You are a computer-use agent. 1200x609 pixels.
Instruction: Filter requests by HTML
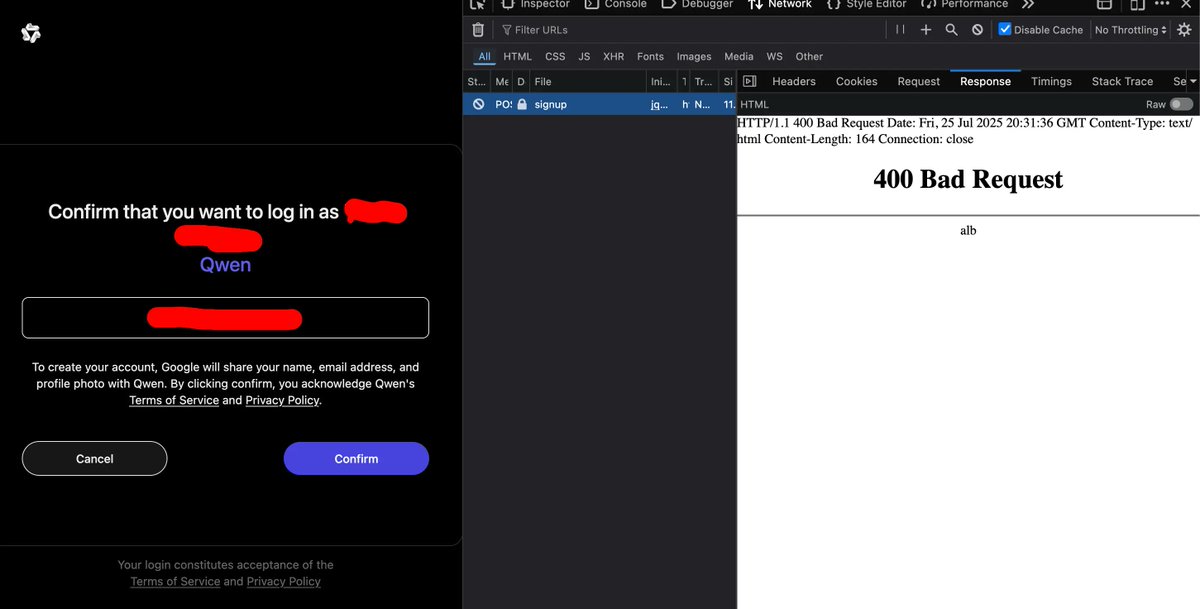518,57
